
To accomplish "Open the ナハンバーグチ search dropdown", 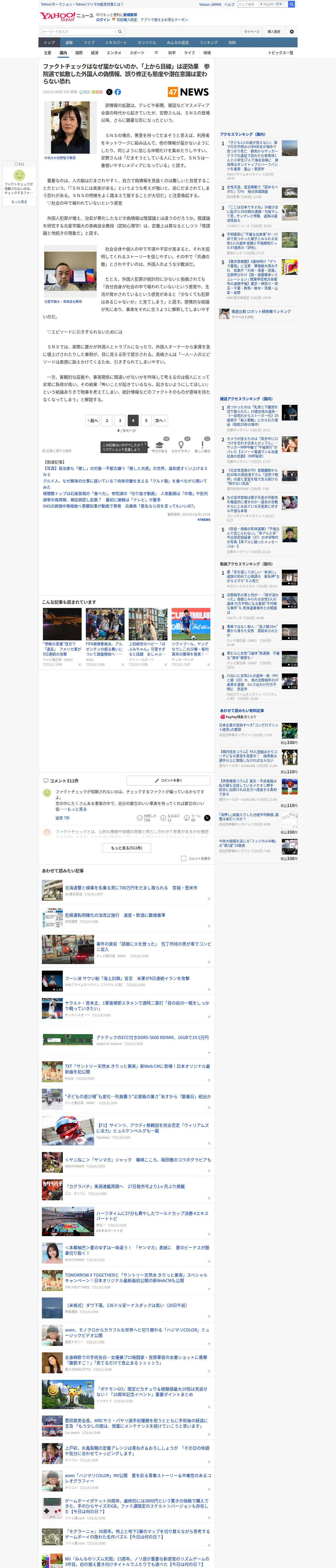I will 274,4.
